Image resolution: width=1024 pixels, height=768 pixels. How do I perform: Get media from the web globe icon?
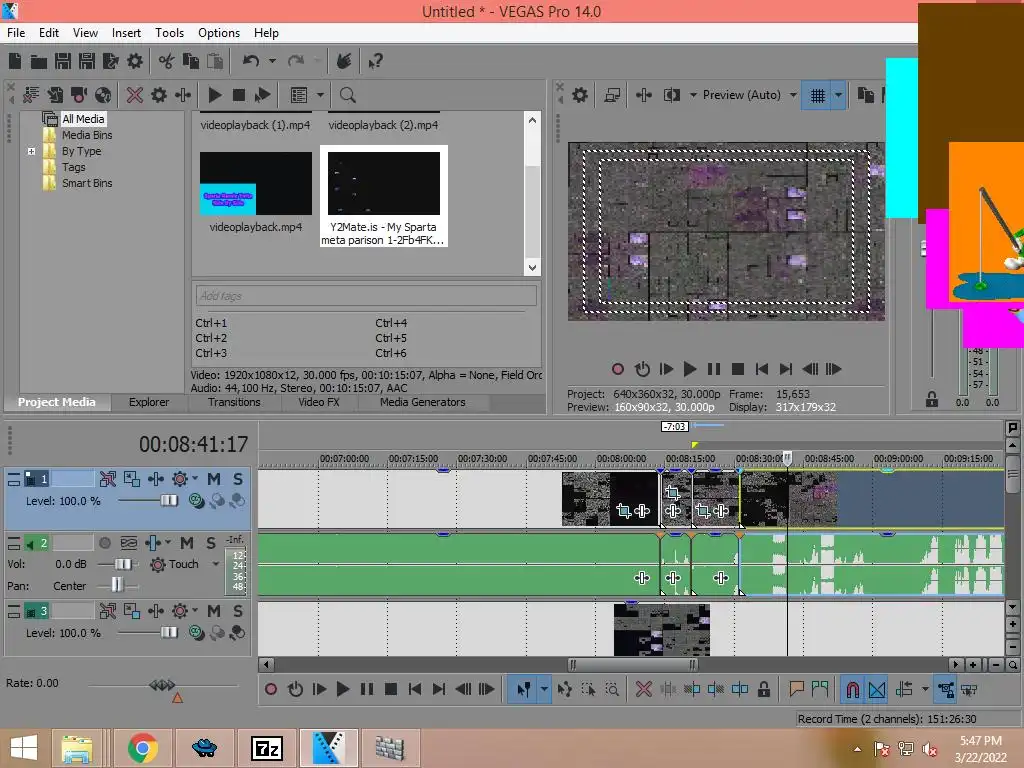click(103, 95)
